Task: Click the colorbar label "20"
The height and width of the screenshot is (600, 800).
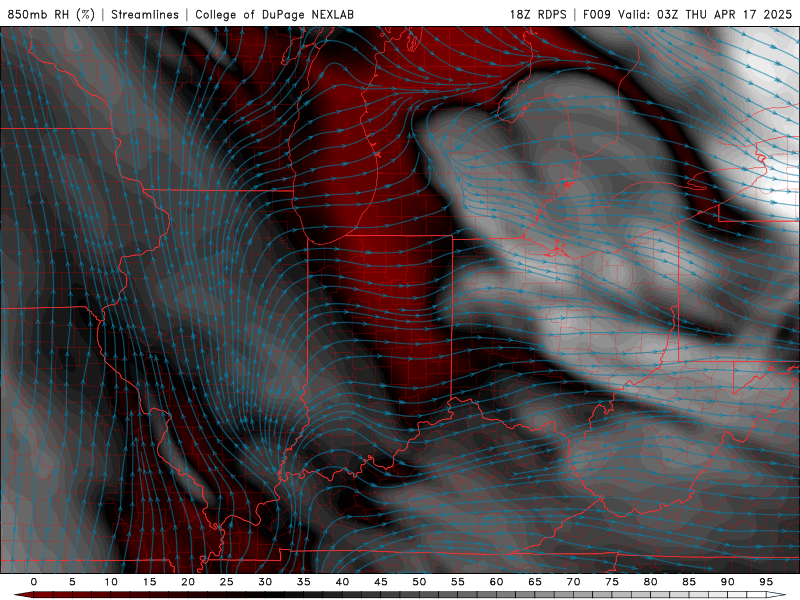Action: (188, 582)
